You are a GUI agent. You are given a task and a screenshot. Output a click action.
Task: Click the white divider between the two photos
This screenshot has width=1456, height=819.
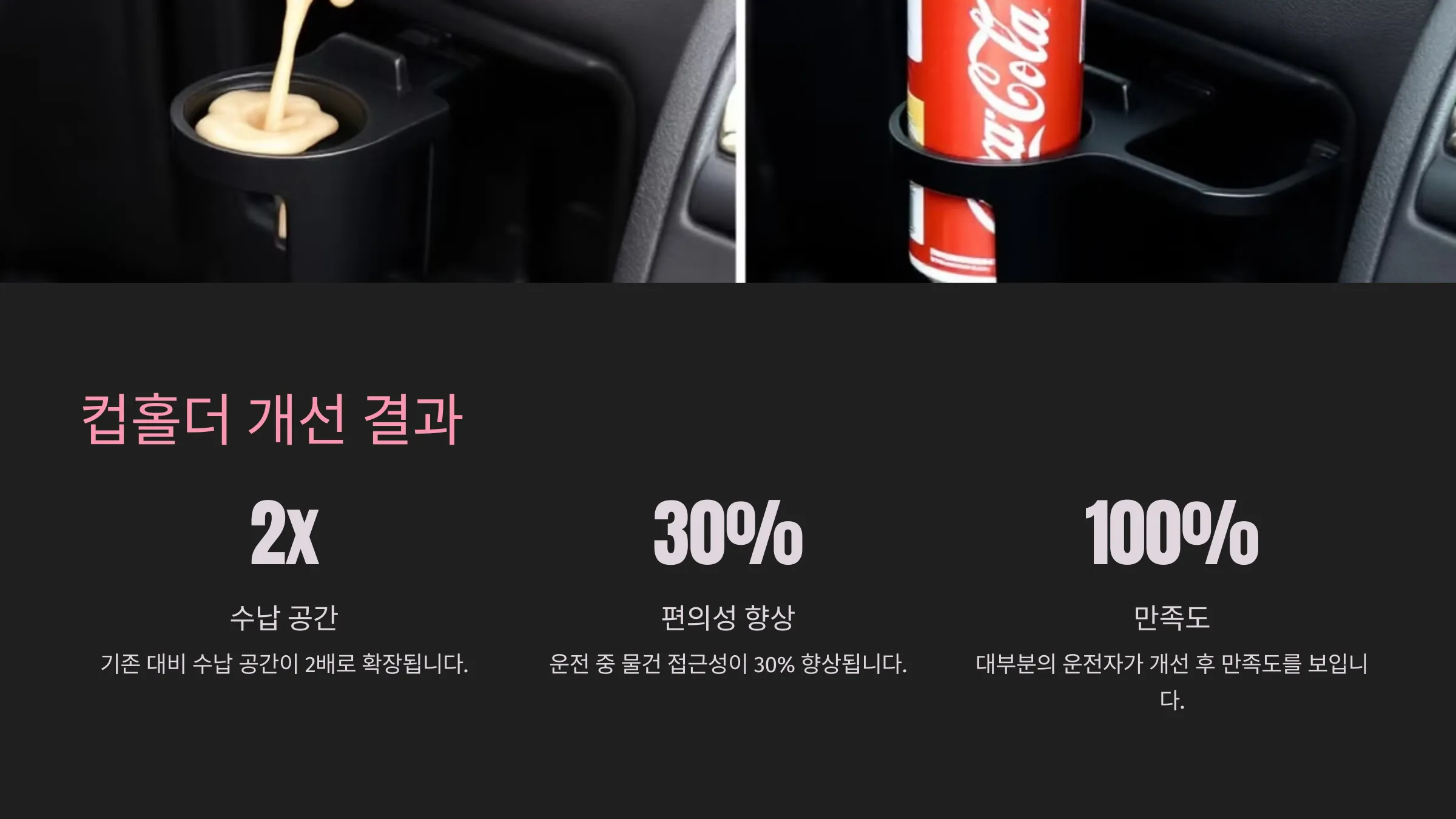pos(740,141)
